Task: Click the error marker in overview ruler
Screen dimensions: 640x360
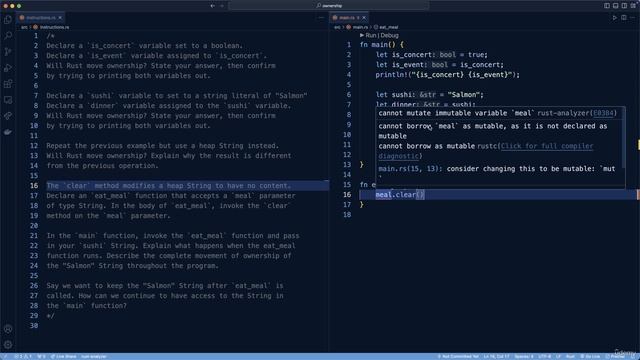Action: (638, 195)
